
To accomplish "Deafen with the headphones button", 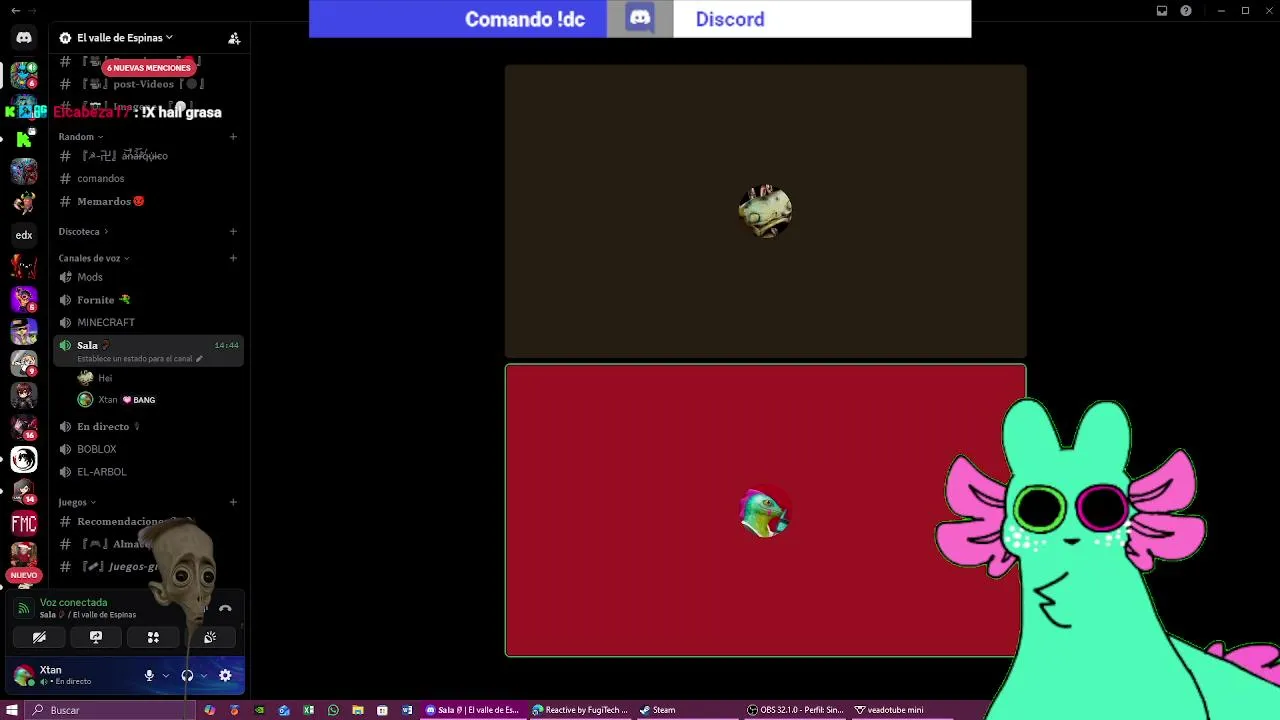I will (x=187, y=676).
